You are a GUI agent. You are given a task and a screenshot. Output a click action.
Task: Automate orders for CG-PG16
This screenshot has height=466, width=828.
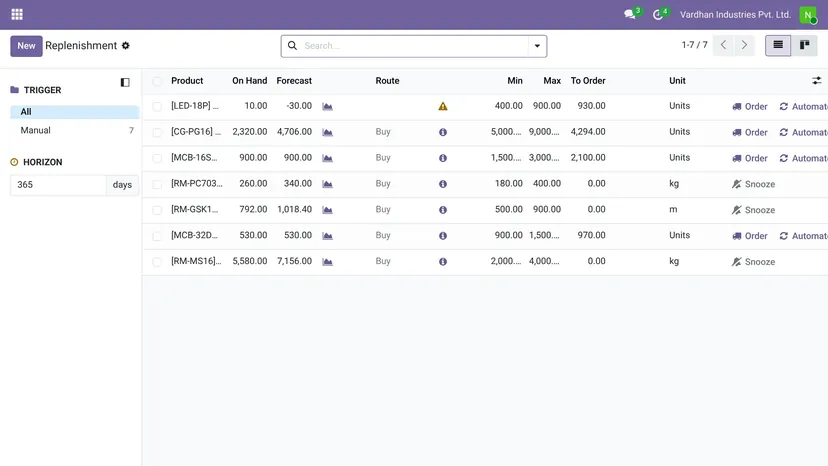click(803, 132)
